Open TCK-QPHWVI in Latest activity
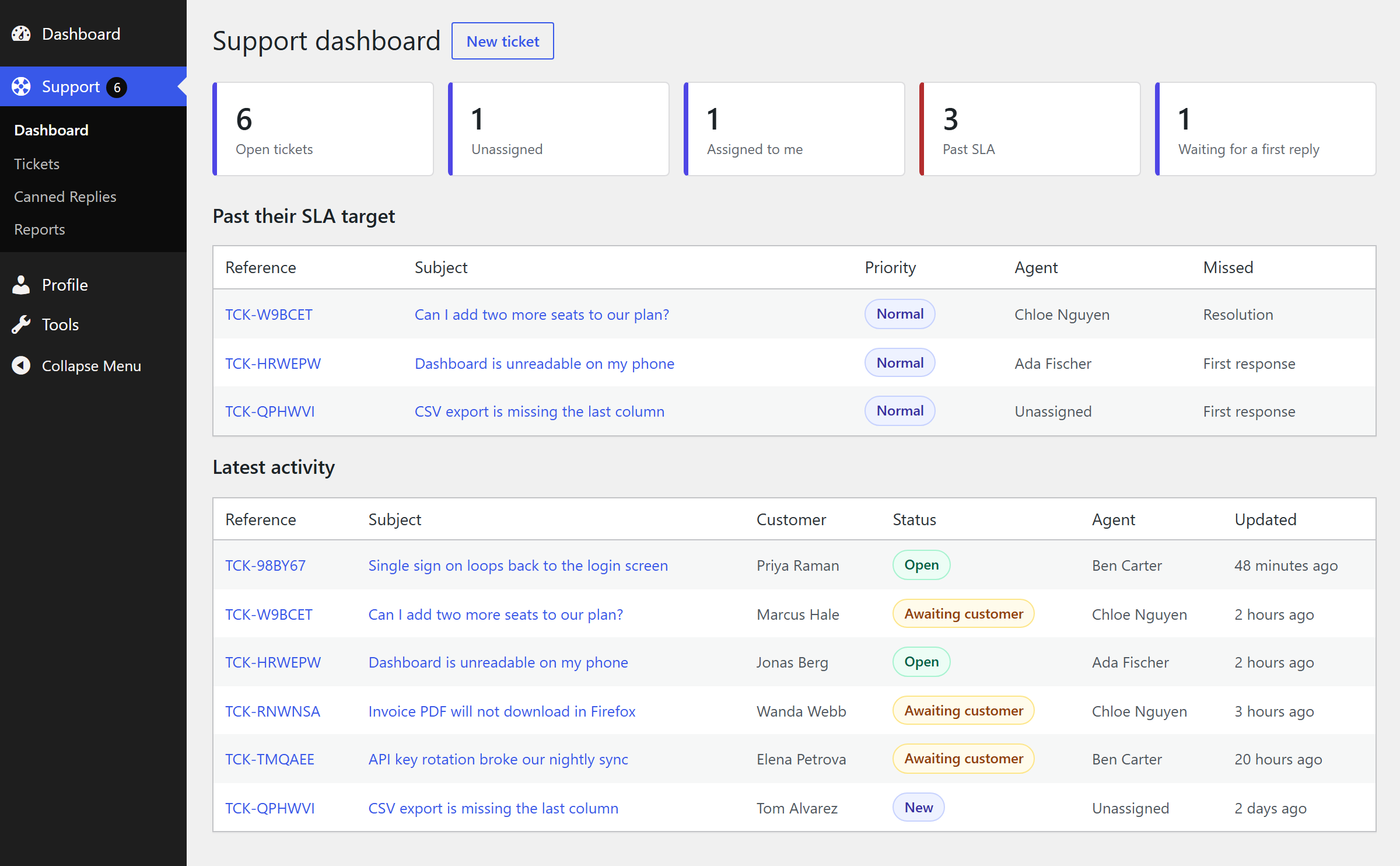This screenshot has height=866, width=1400. [x=270, y=808]
